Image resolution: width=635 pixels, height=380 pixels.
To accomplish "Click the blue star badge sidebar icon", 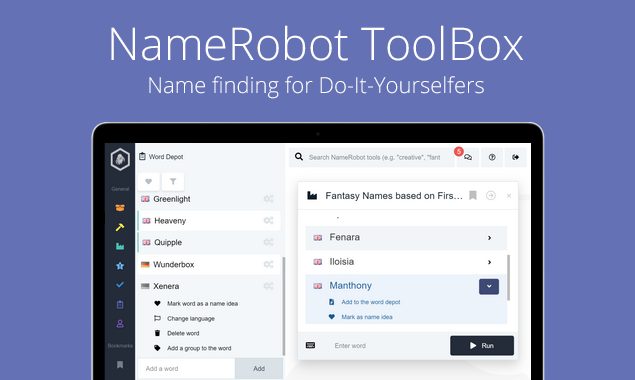I will pyautogui.click(x=120, y=266).
